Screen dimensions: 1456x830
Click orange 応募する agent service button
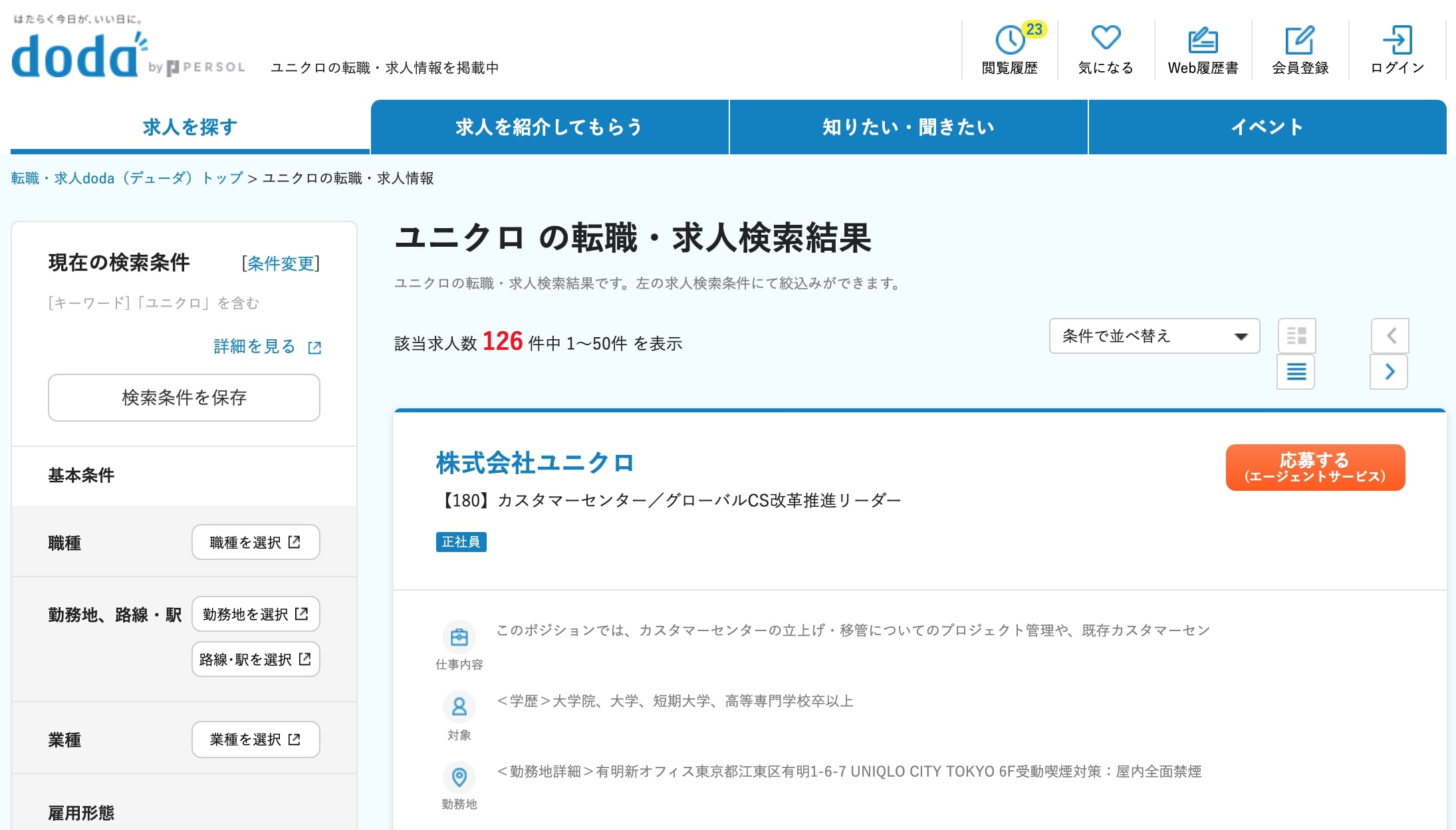(1315, 468)
